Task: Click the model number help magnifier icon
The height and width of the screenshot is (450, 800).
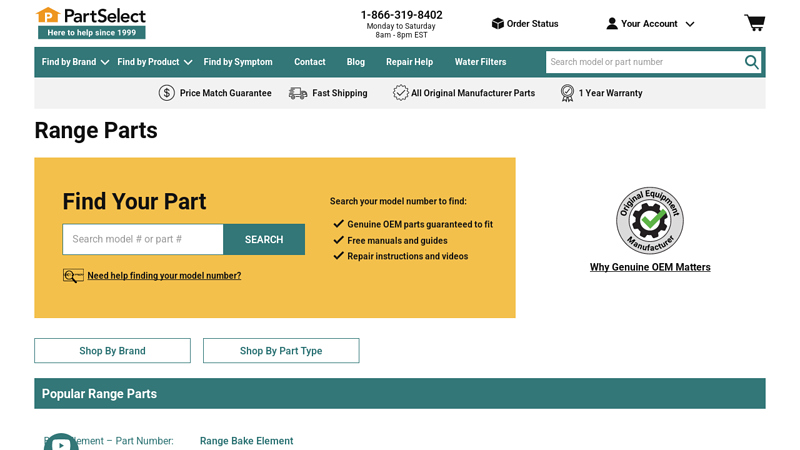Action: coord(73,276)
